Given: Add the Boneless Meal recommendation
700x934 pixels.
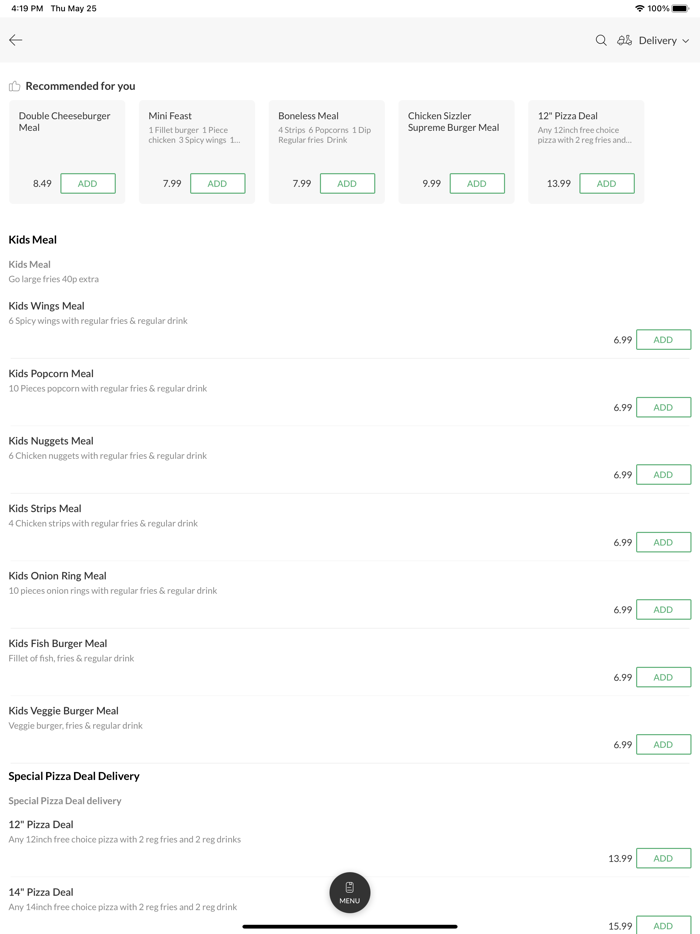Looking at the screenshot, I should (x=347, y=183).
